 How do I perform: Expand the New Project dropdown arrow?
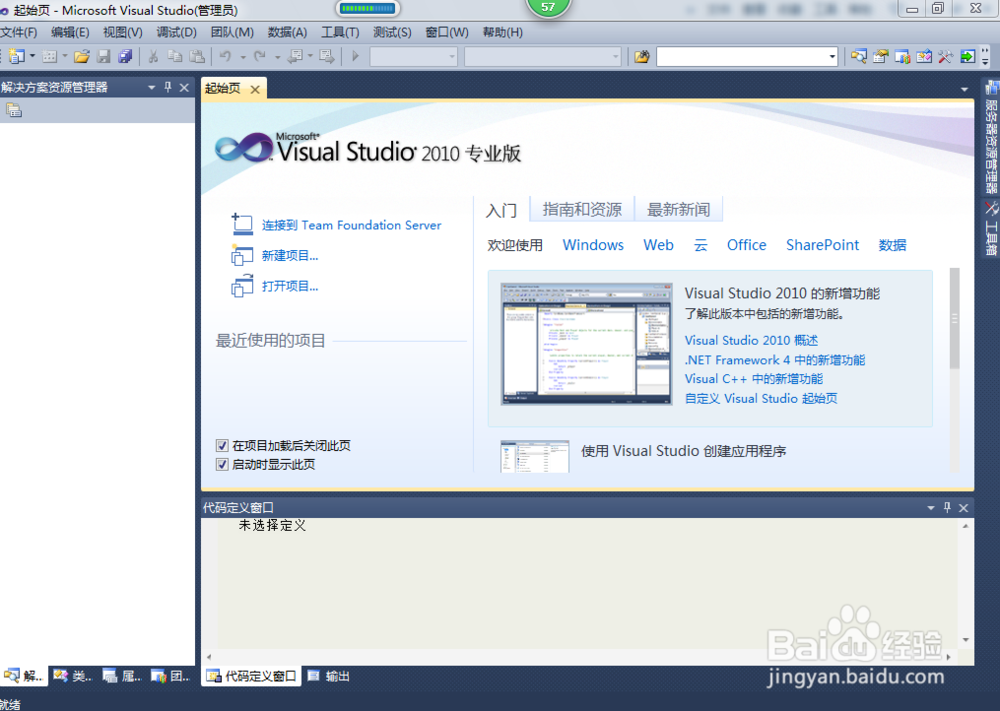coord(32,57)
